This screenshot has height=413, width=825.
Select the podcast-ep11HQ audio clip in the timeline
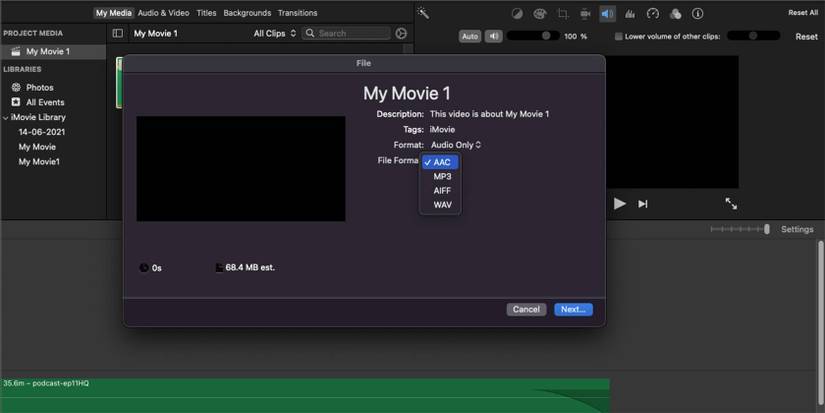pyautogui.click(x=305, y=396)
